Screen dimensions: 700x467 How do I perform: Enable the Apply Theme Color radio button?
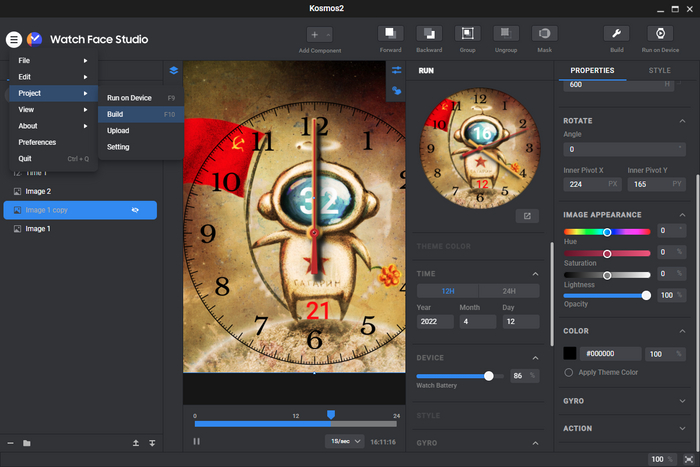click(569, 372)
